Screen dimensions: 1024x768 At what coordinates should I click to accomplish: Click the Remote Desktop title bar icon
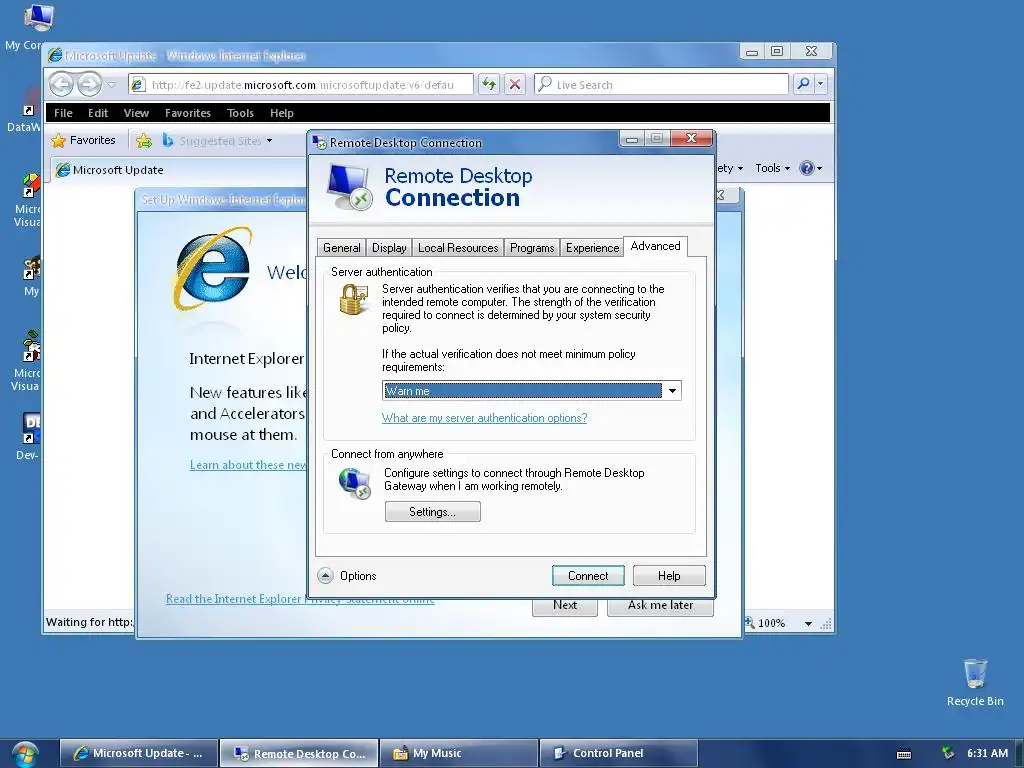click(x=319, y=142)
